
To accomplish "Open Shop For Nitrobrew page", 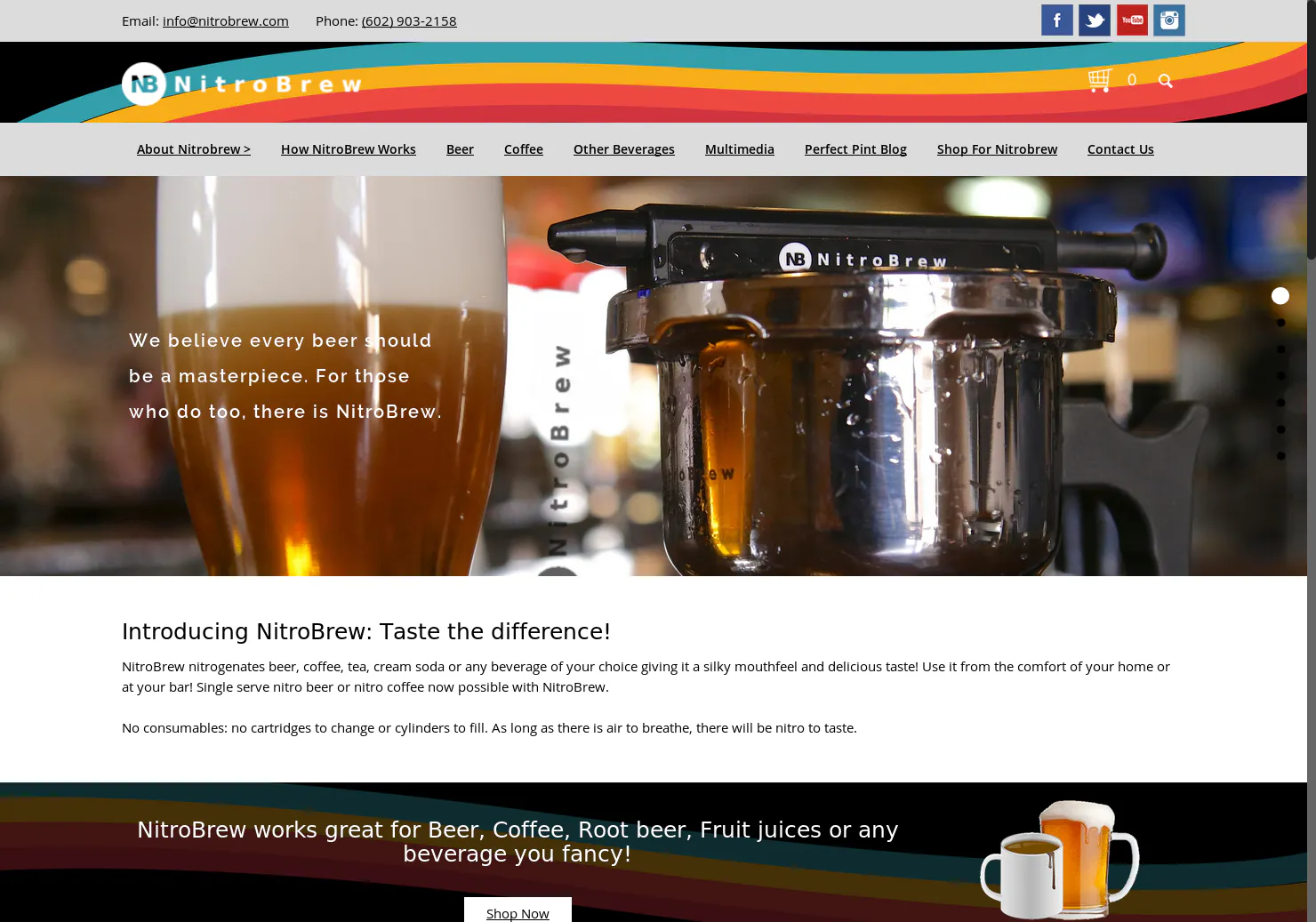I will tap(997, 149).
